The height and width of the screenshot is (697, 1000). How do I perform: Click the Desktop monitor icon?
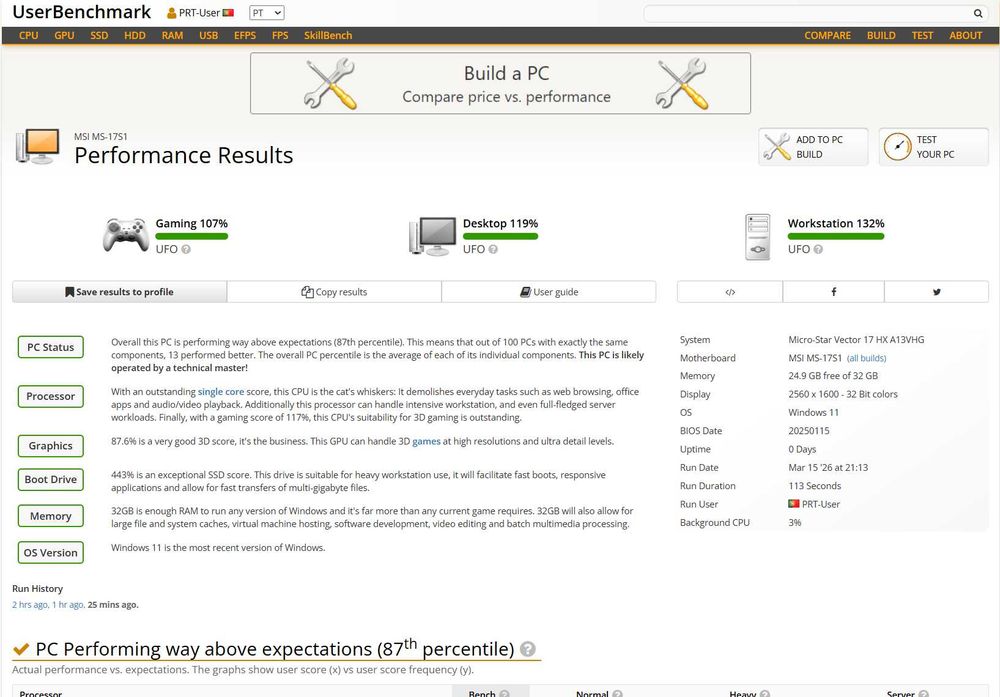coord(433,236)
